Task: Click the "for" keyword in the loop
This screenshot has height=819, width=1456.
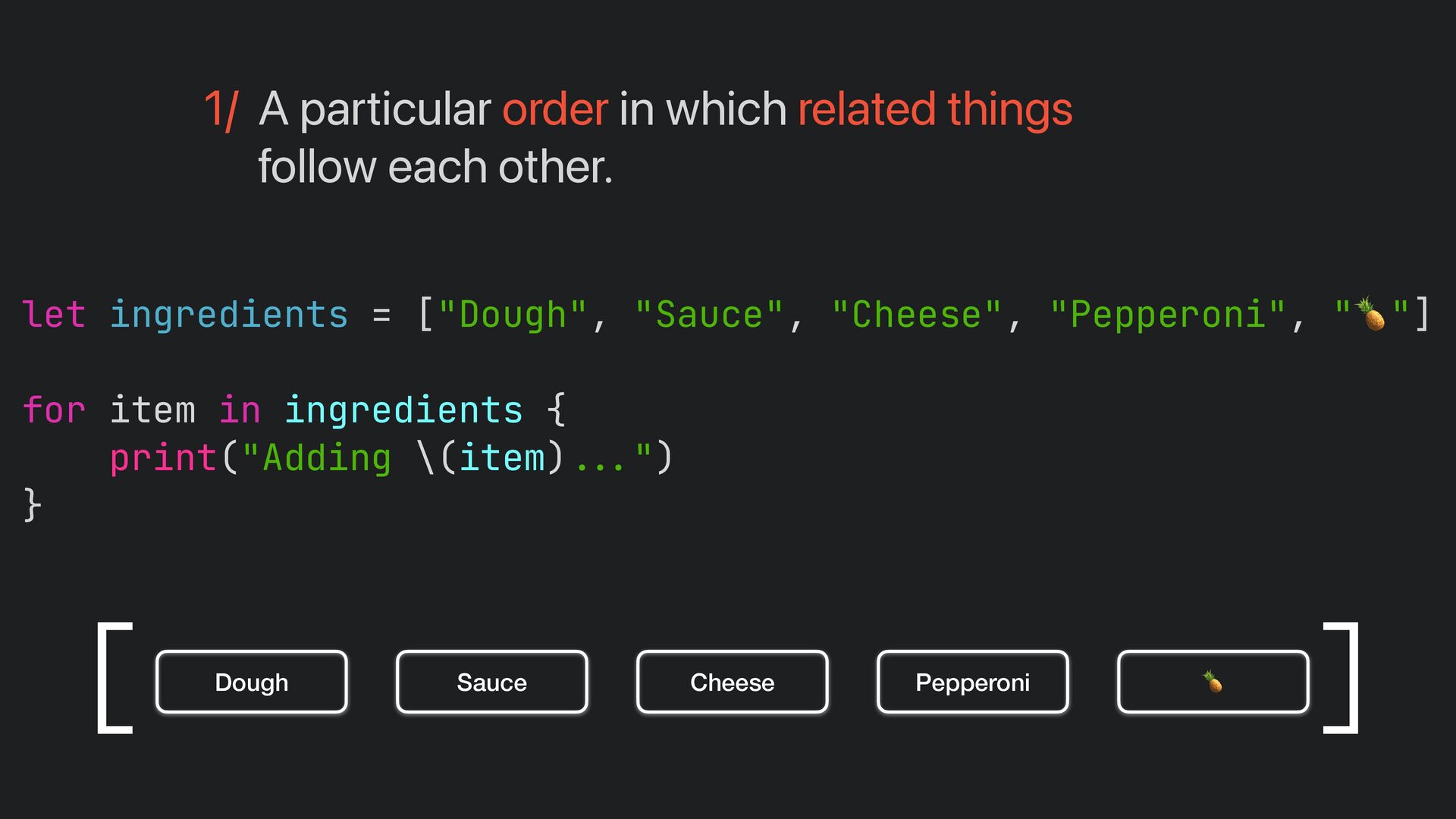Action: [54, 410]
